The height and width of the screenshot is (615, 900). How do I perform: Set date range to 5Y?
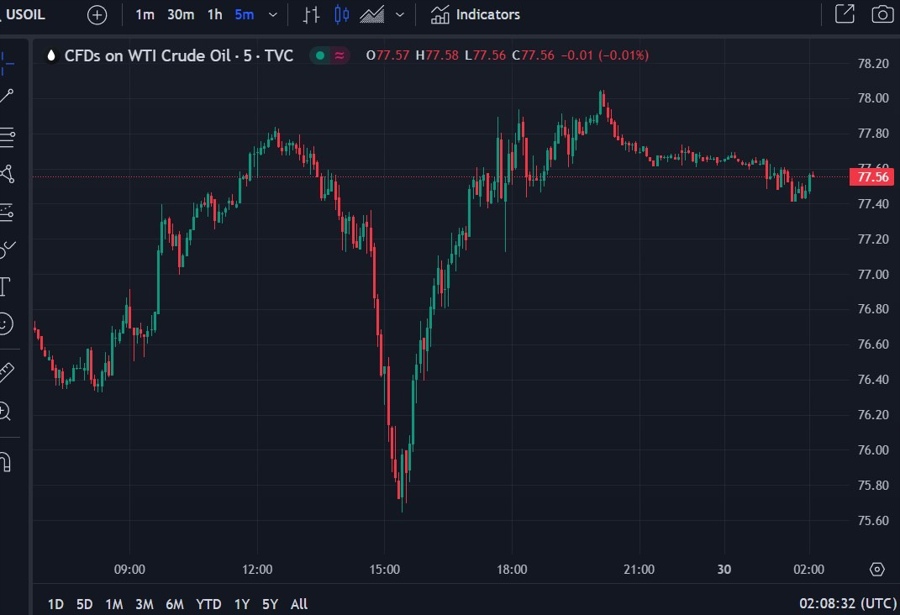[x=270, y=604]
